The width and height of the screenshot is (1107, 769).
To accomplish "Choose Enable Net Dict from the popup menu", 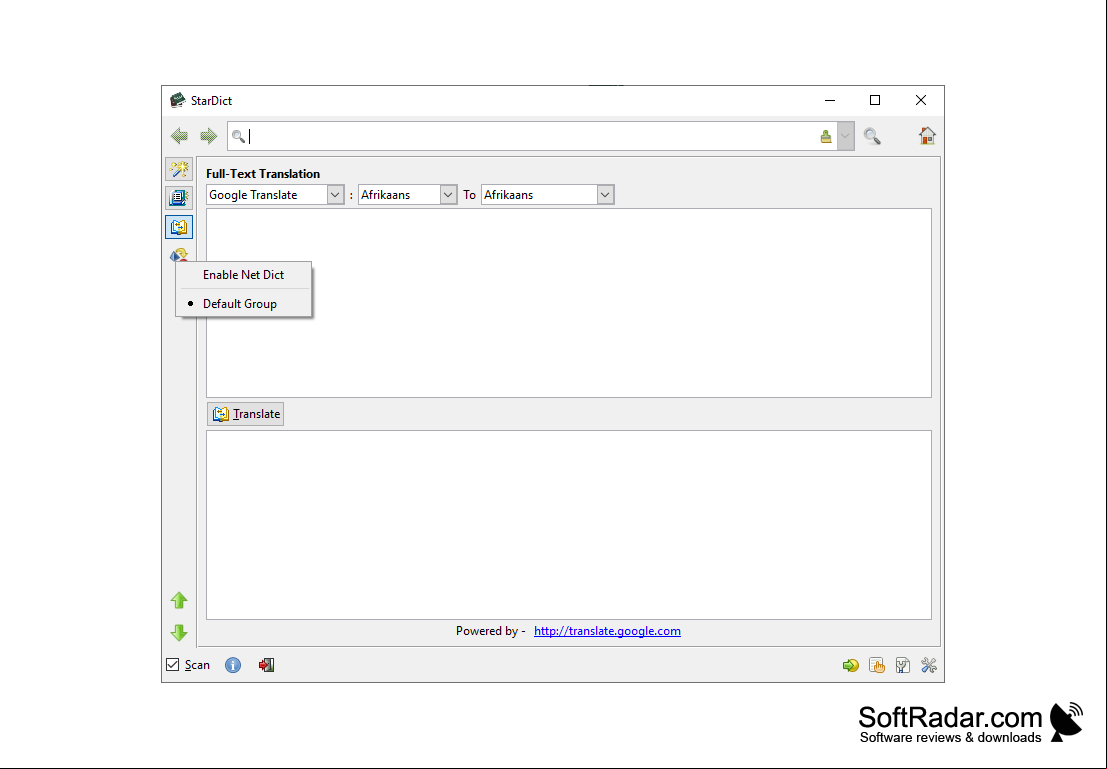I will pyautogui.click(x=244, y=275).
